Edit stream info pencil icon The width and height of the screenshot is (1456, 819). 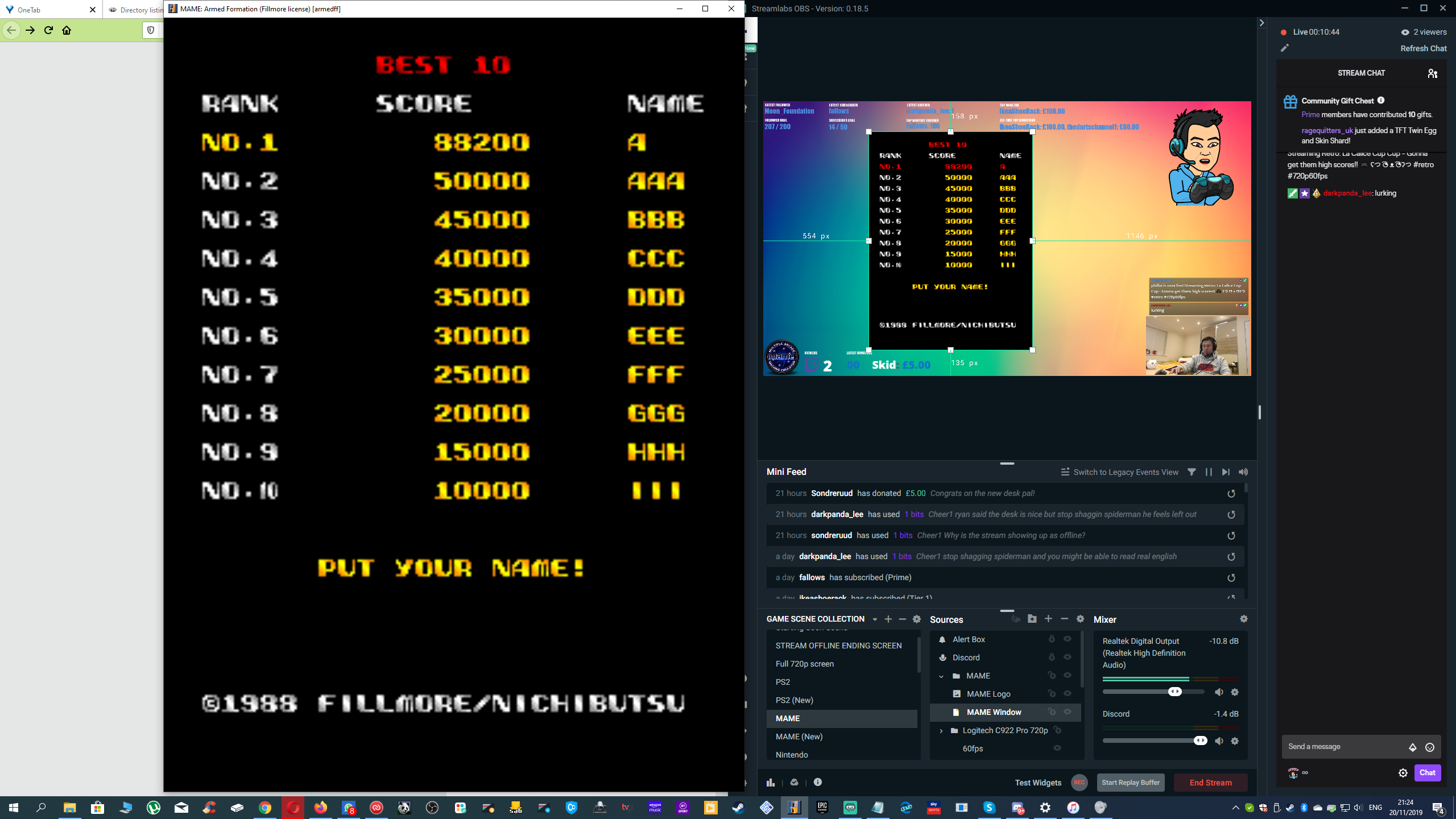point(1285,48)
